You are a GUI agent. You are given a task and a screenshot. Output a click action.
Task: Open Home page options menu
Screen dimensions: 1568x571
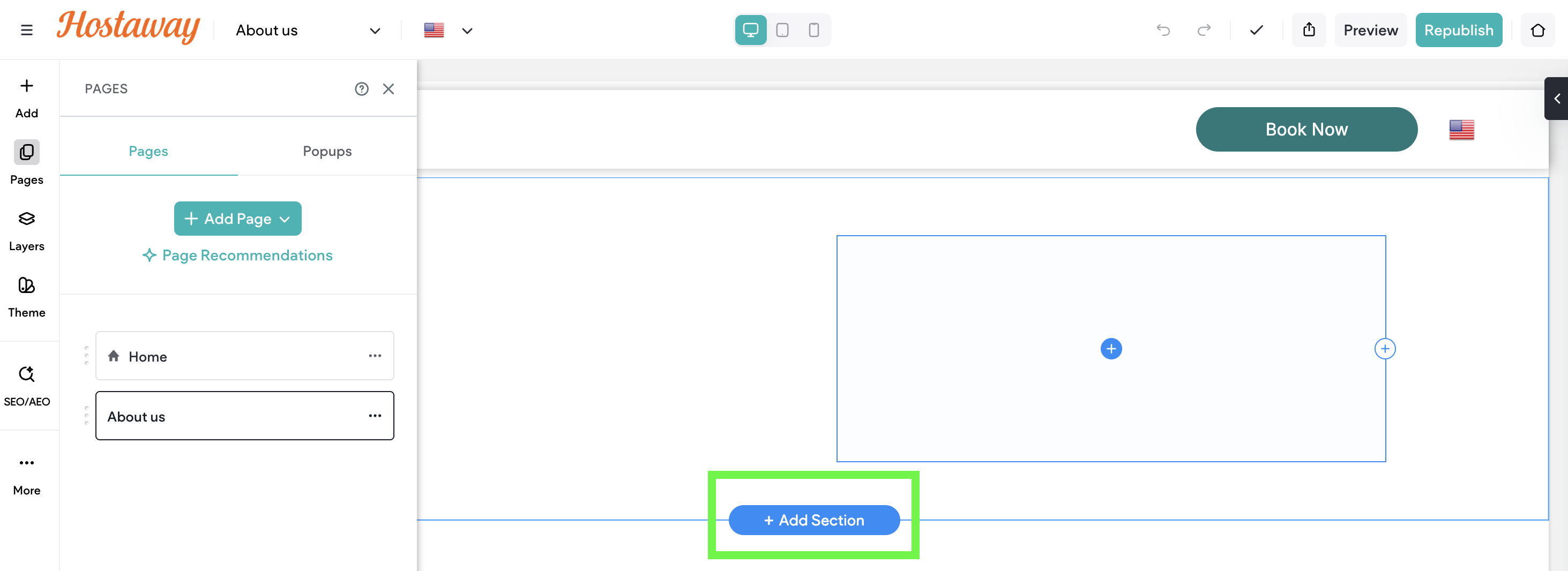pyautogui.click(x=375, y=356)
